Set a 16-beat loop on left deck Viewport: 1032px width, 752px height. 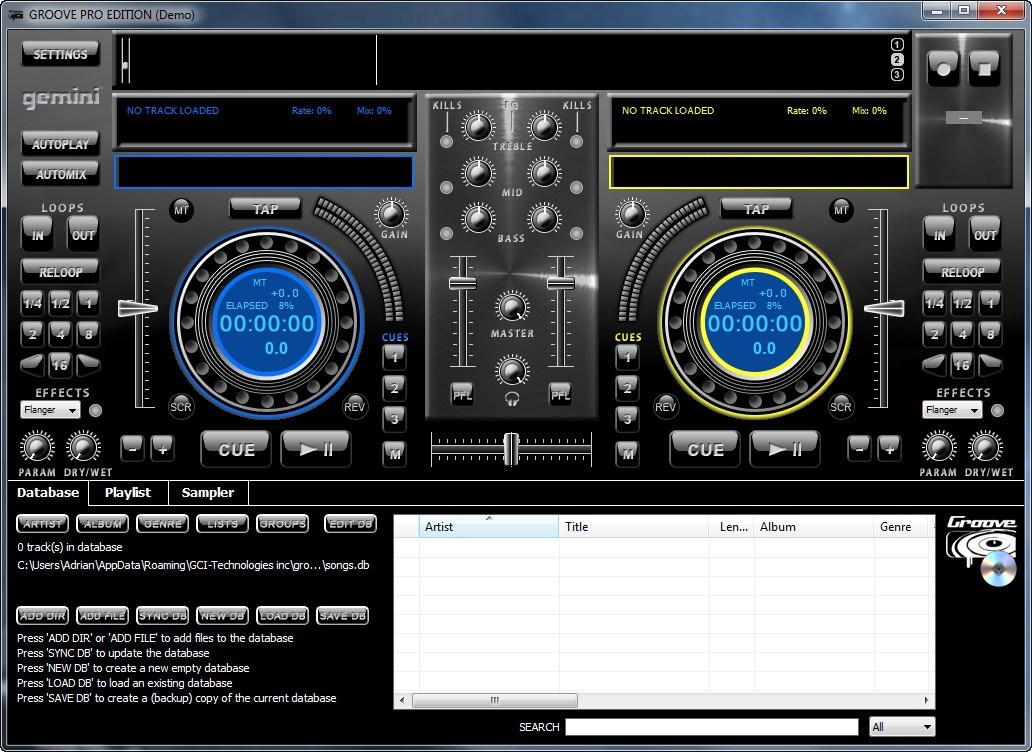[x=63, y=365]
